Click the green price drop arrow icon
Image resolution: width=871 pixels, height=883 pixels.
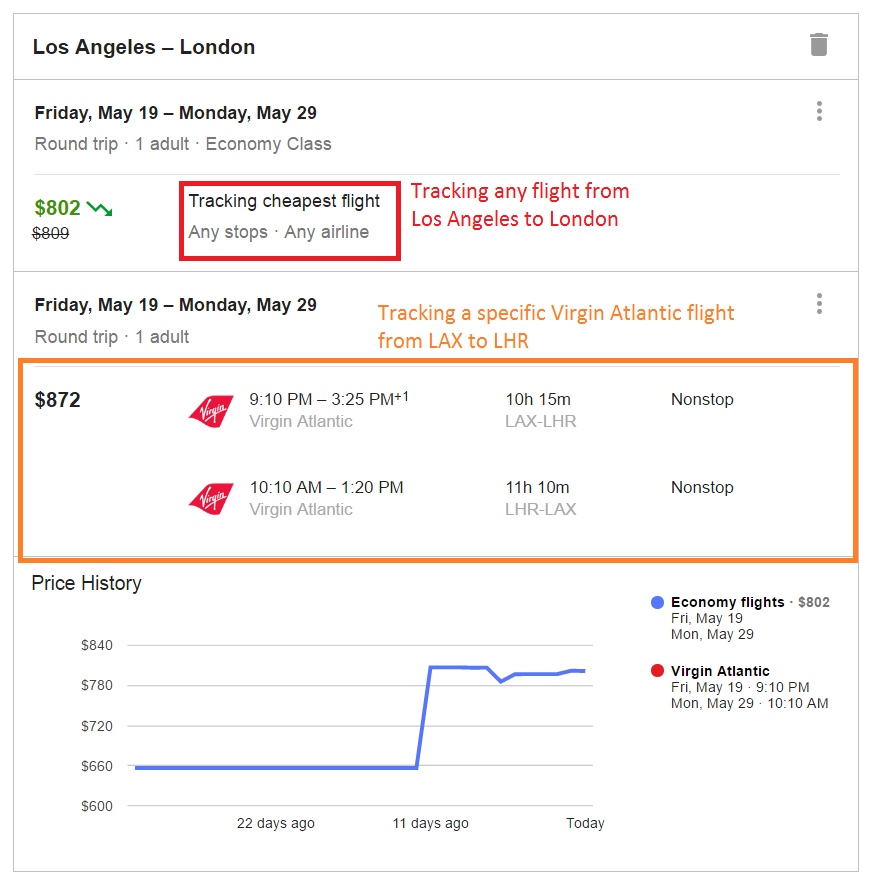[x=100, y=209]
